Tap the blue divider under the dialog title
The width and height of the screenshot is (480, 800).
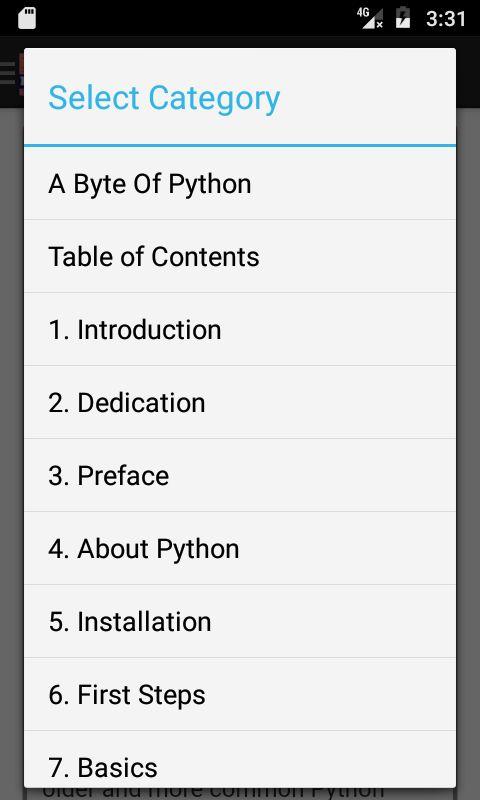click(x=240, y=145)
